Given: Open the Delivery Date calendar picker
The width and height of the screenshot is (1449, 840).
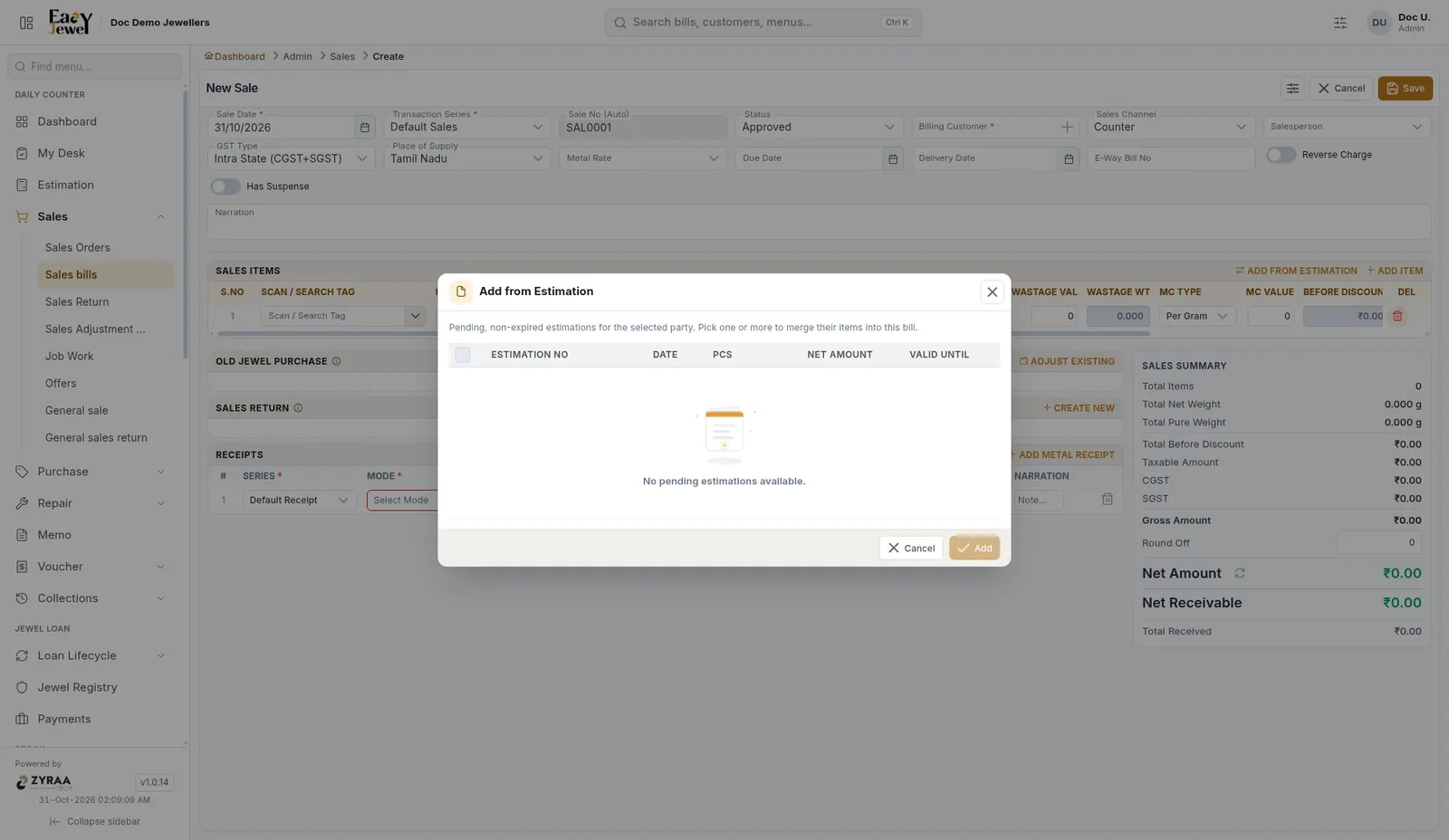Looking at the screenshot, I should tap(1069, 158).
